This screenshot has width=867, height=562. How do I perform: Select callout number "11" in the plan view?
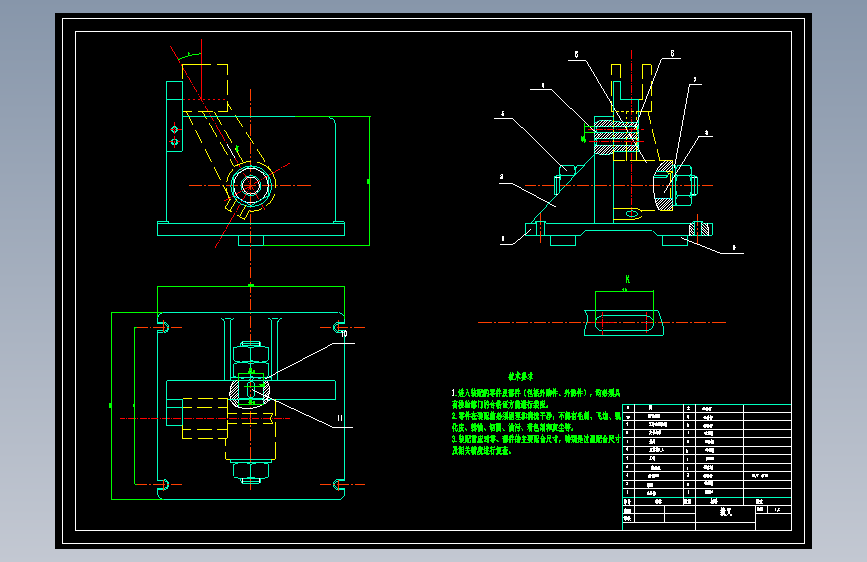[x=340, y=418]
